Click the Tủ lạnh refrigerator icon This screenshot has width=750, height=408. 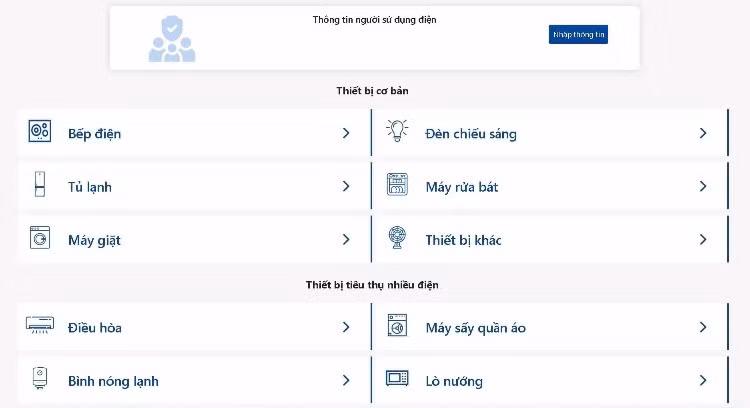click(40, 184)
